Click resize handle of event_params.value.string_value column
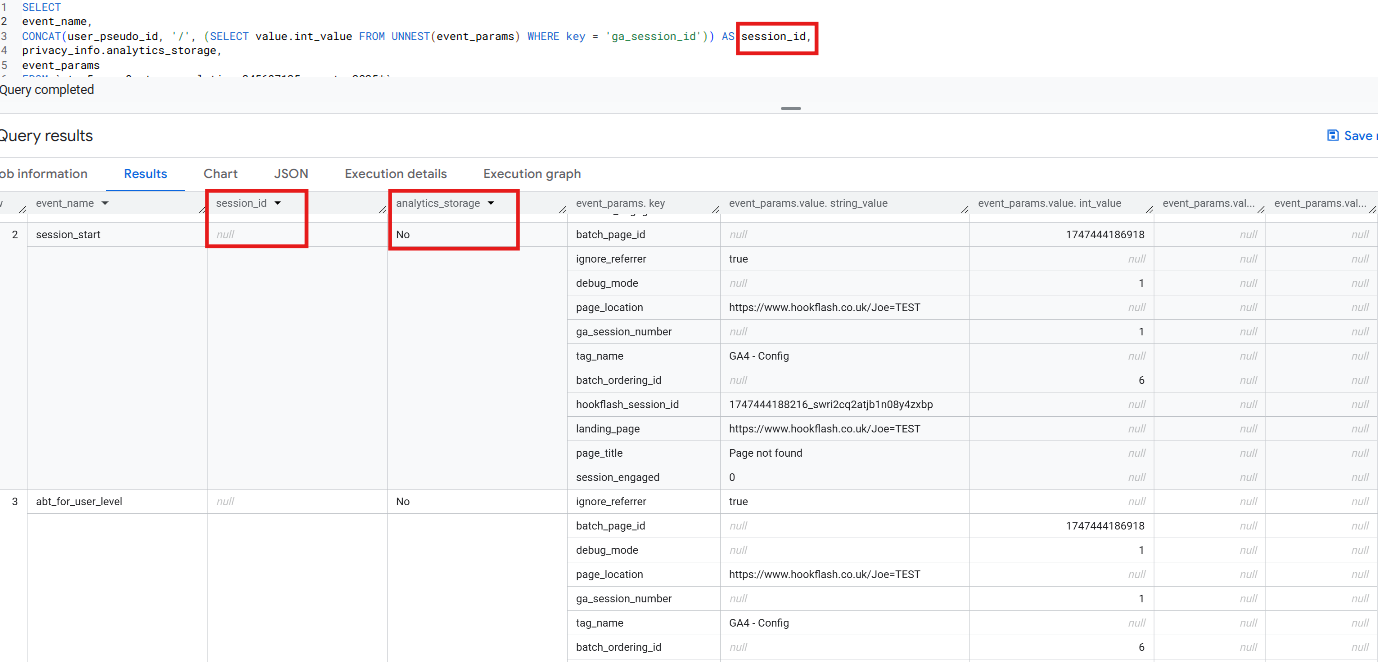1378x662 pixels. tap(964, 209)
